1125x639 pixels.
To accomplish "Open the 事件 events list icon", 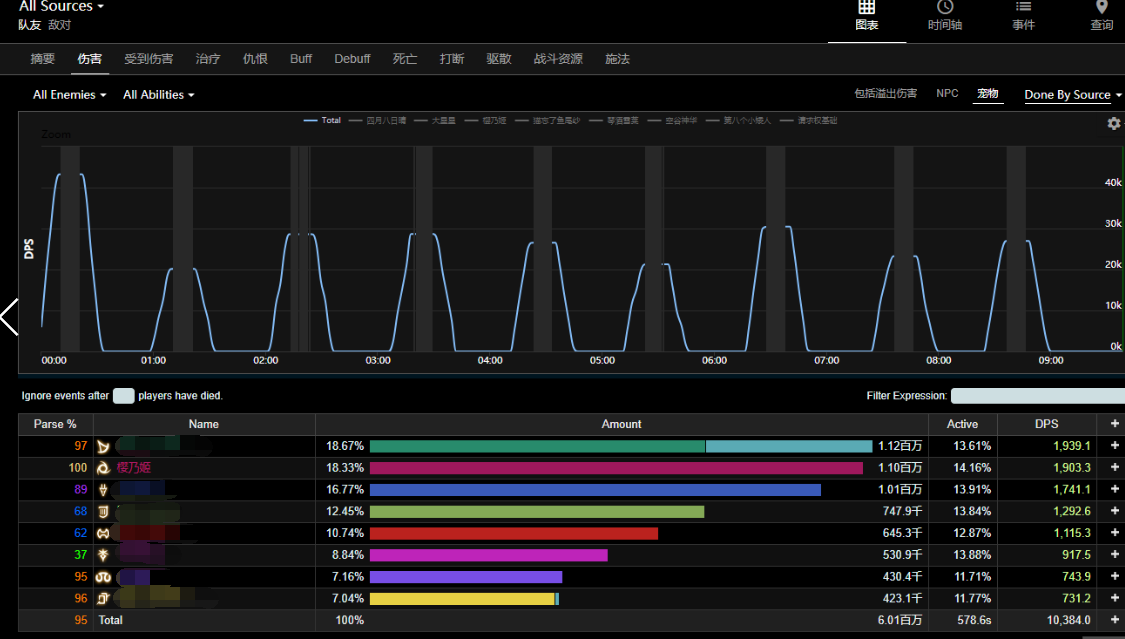I will pos(1023,8).
